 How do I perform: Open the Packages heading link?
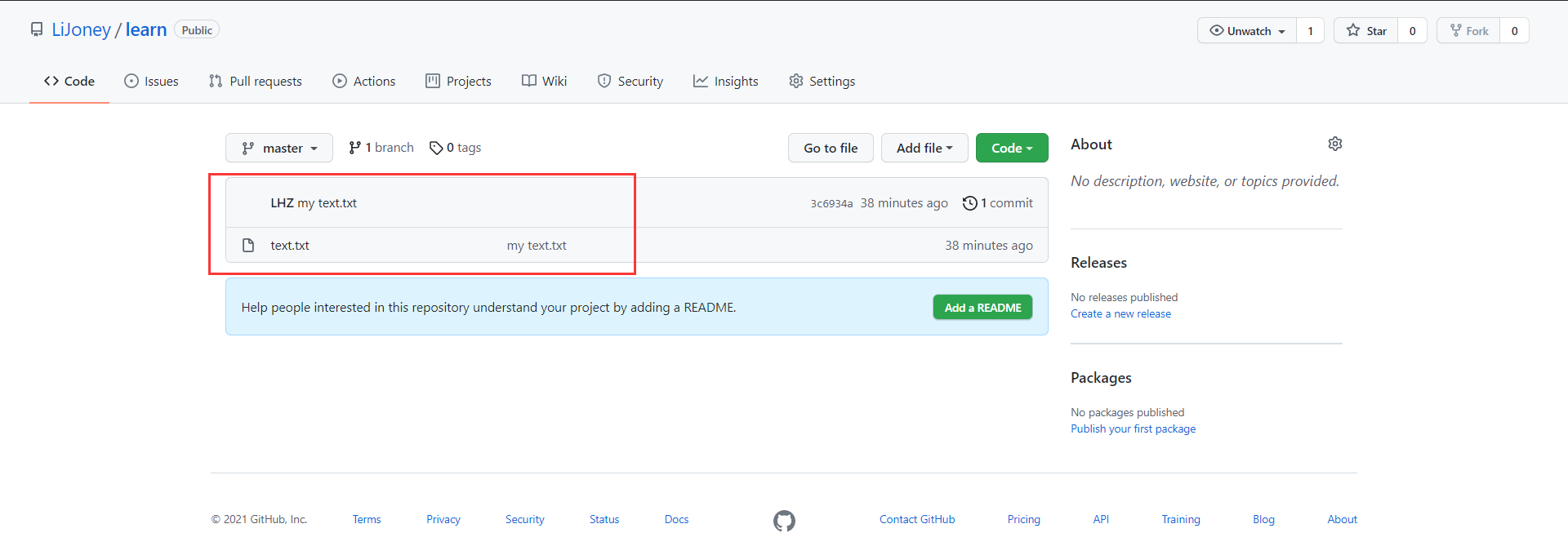(1101, 378)
